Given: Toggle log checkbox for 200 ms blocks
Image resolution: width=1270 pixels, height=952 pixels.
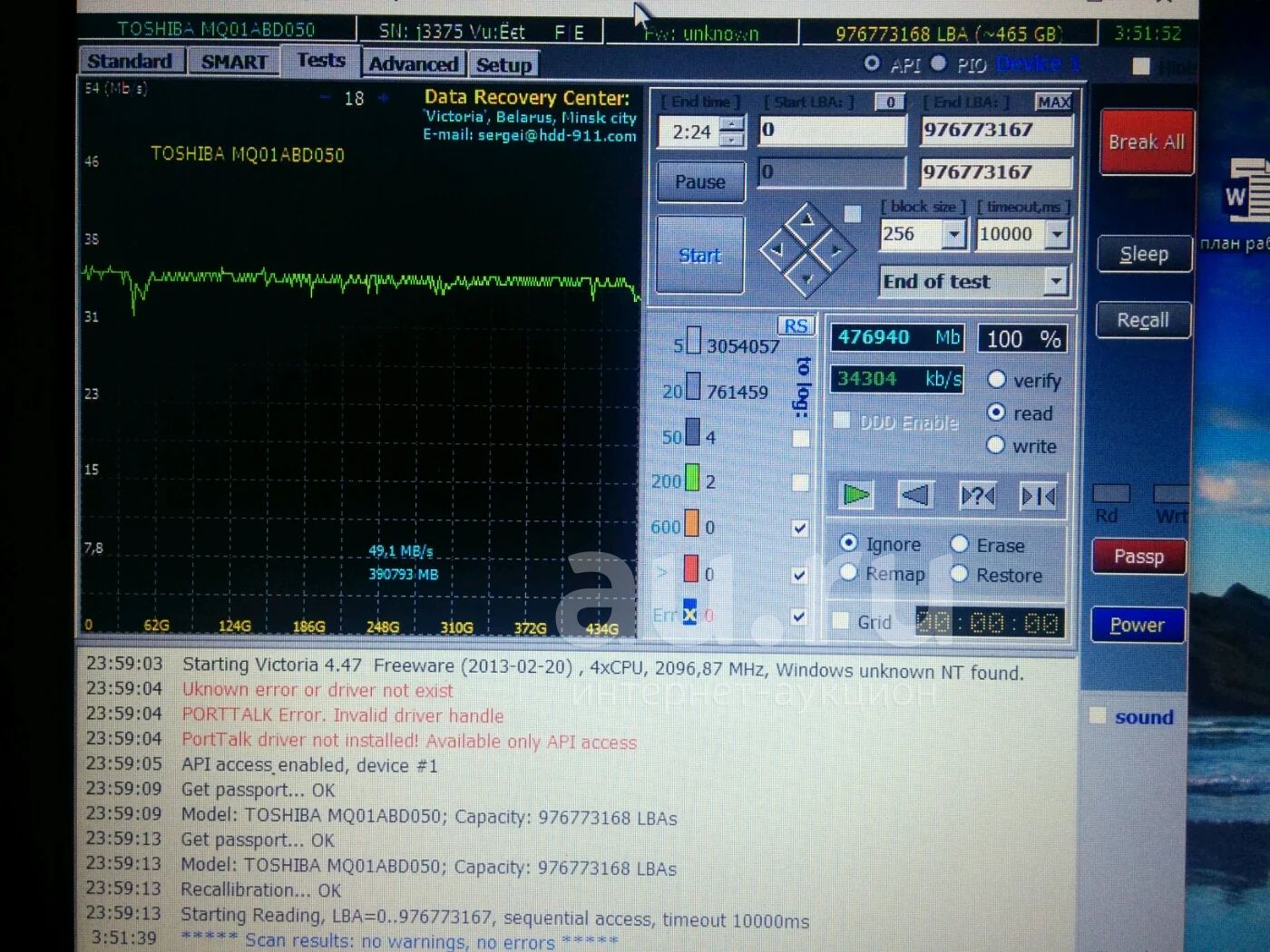Looking at the screenshot, I should [x=800, y=482].
